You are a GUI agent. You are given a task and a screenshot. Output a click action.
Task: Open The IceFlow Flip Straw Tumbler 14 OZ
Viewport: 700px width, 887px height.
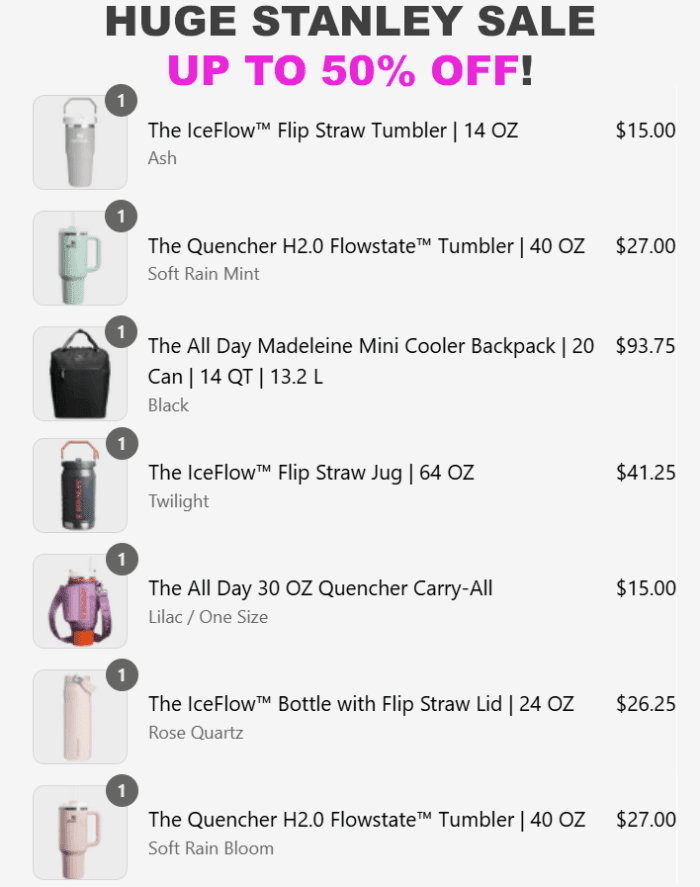[333, 130]
